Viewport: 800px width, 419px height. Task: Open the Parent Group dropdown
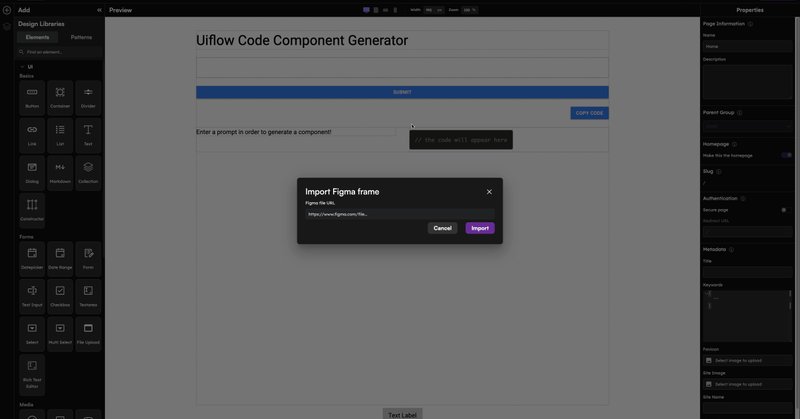747,126
